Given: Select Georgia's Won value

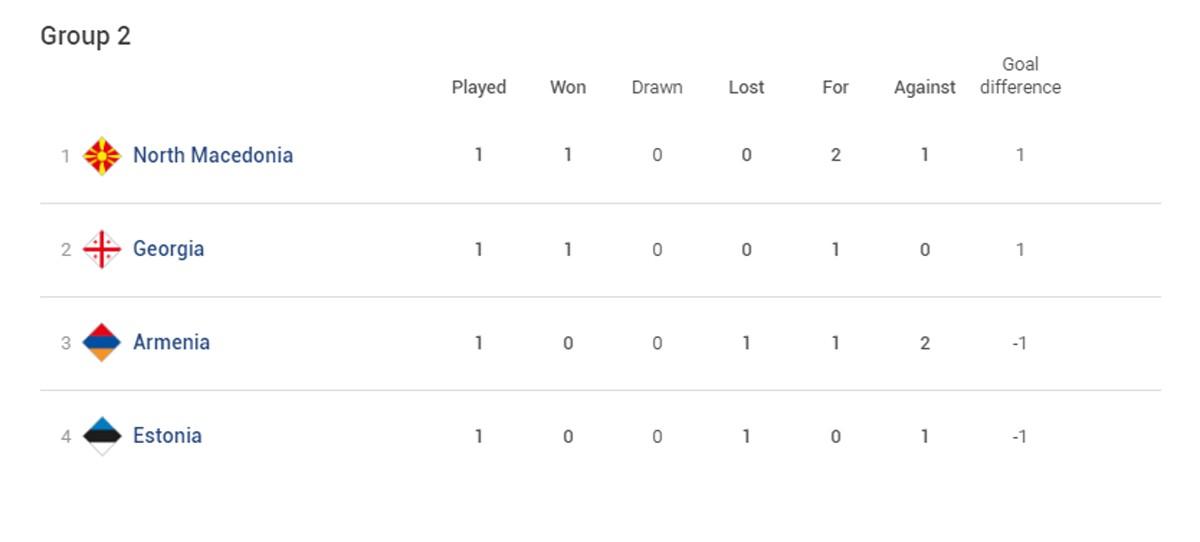Looking at the screenshot, I should [x=568, y=249].
